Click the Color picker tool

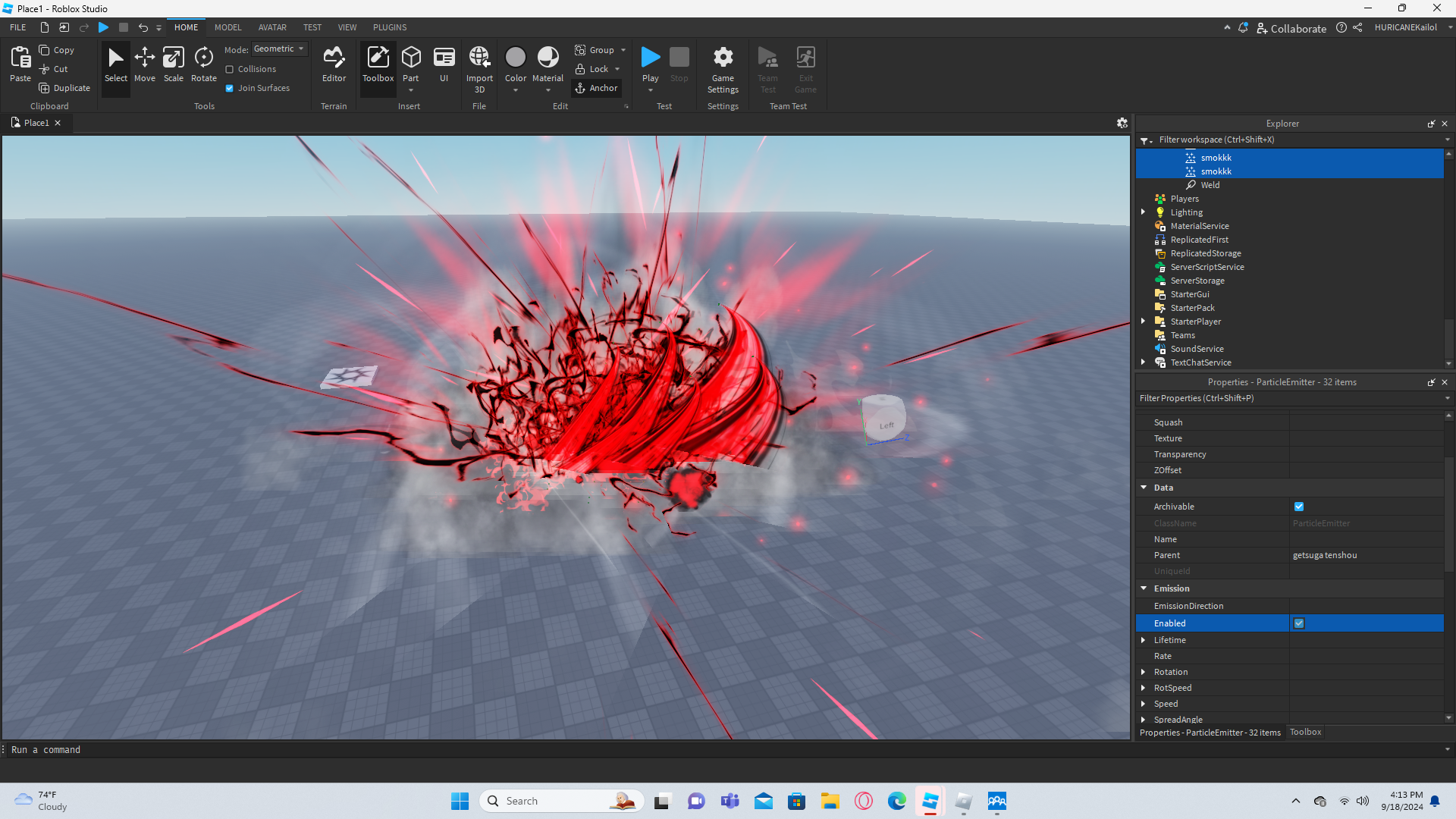tap(515, 58)
